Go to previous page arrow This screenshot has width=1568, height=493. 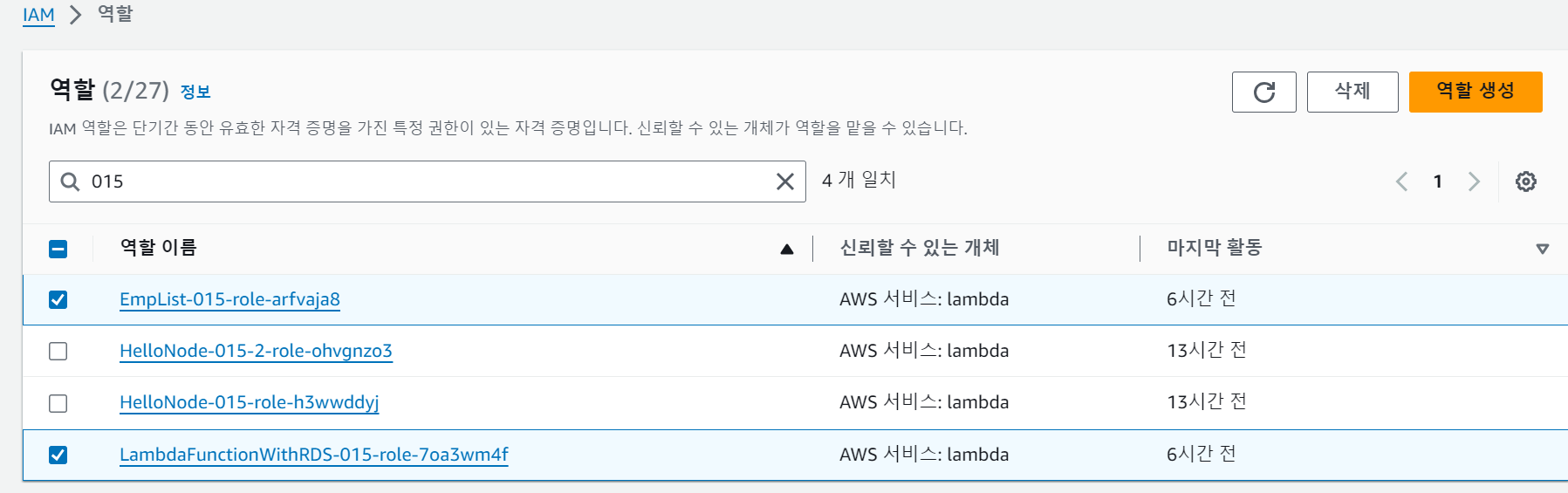(1401, 181)
